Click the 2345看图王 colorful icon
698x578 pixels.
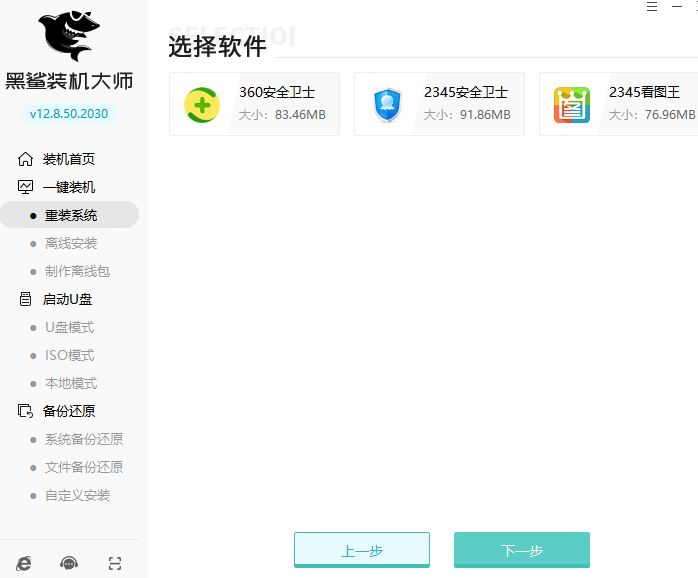(x=572, y=105)
